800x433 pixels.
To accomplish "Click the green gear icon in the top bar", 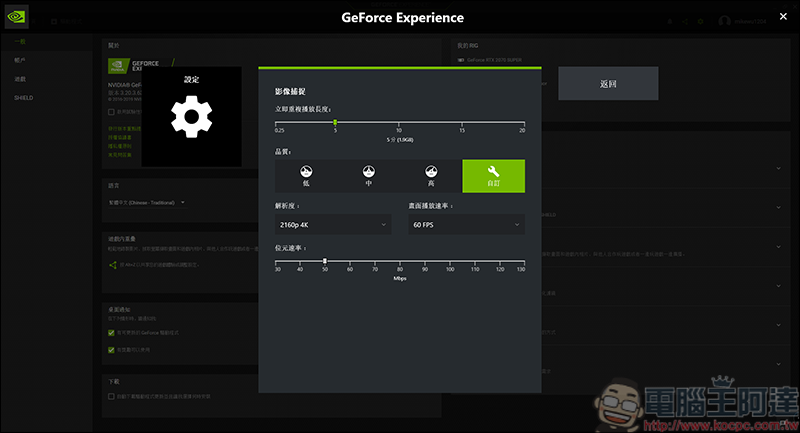I will coord(701,21).
